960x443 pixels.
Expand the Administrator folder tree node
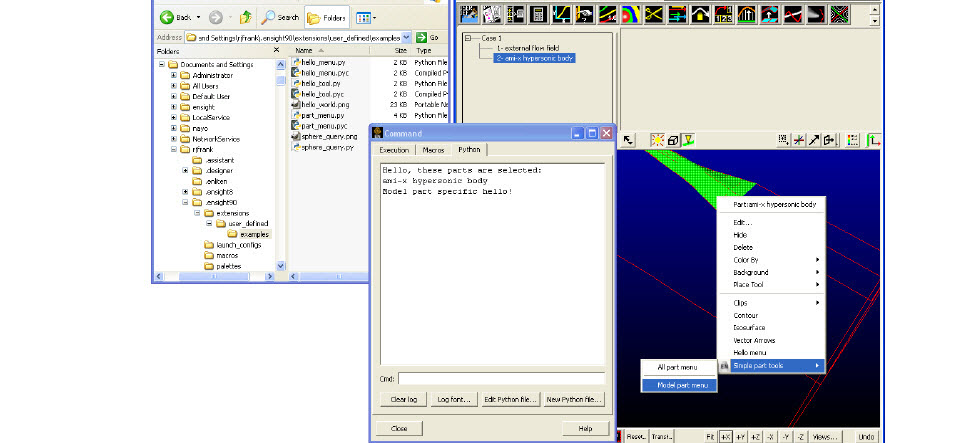pyautogui.click(x=174, y=75)
